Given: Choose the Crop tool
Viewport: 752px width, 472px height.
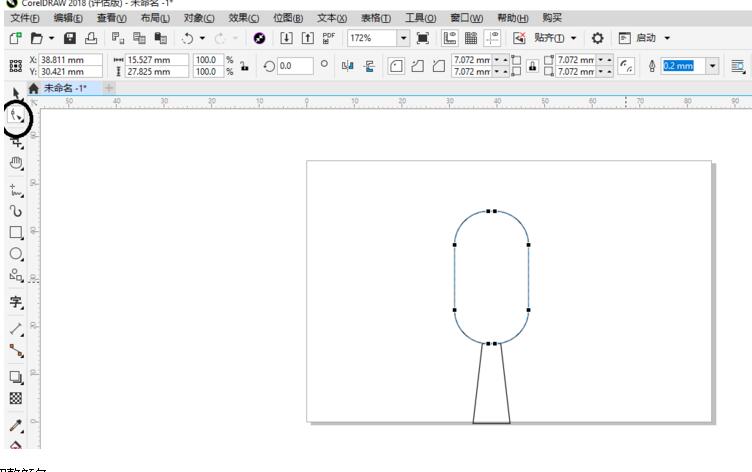Looking at the screenshot, I should 16,143.
